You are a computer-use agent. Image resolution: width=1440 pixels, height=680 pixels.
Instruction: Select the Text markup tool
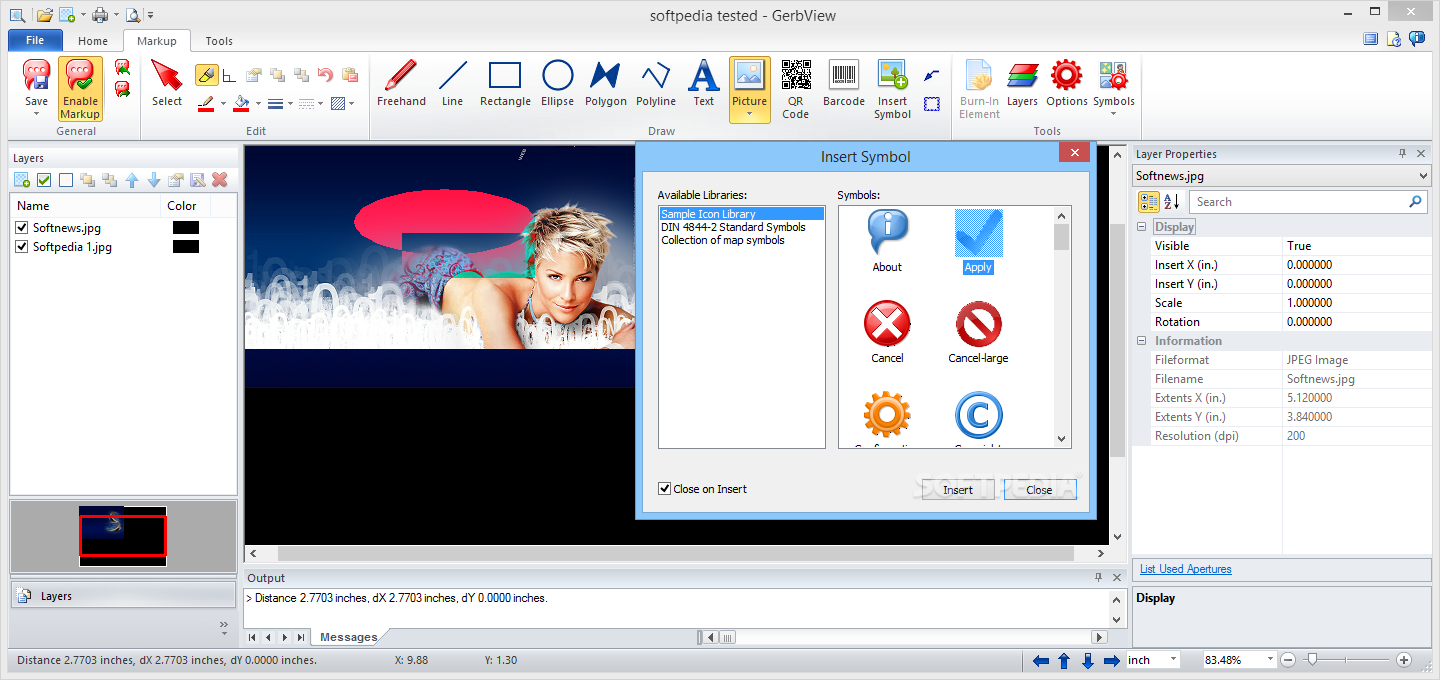point(704,84)
